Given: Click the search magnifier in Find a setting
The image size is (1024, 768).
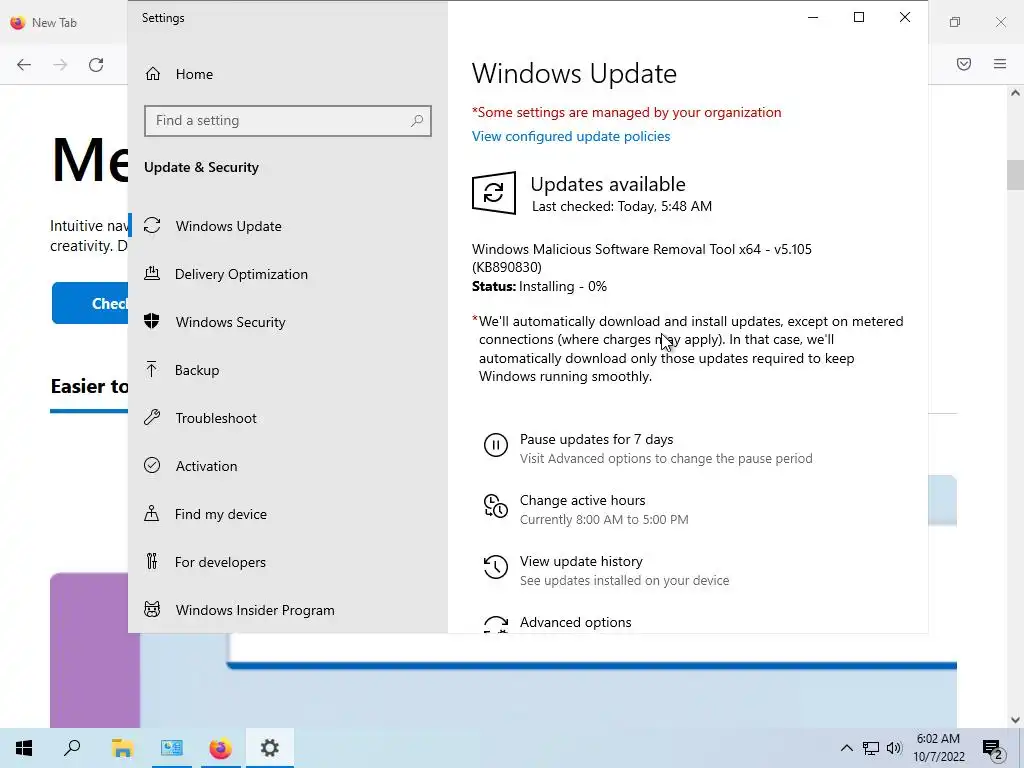Looking at the screenshot, I should 417,121.
